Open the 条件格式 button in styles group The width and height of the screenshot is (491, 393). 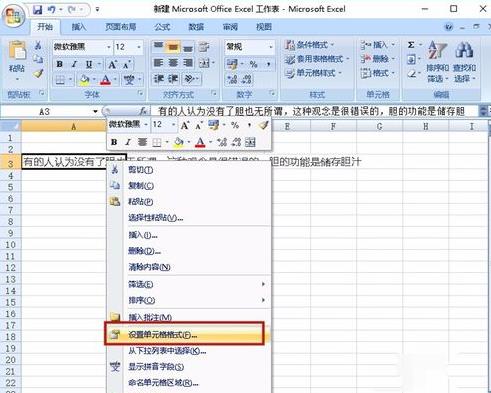click(309, 45)
